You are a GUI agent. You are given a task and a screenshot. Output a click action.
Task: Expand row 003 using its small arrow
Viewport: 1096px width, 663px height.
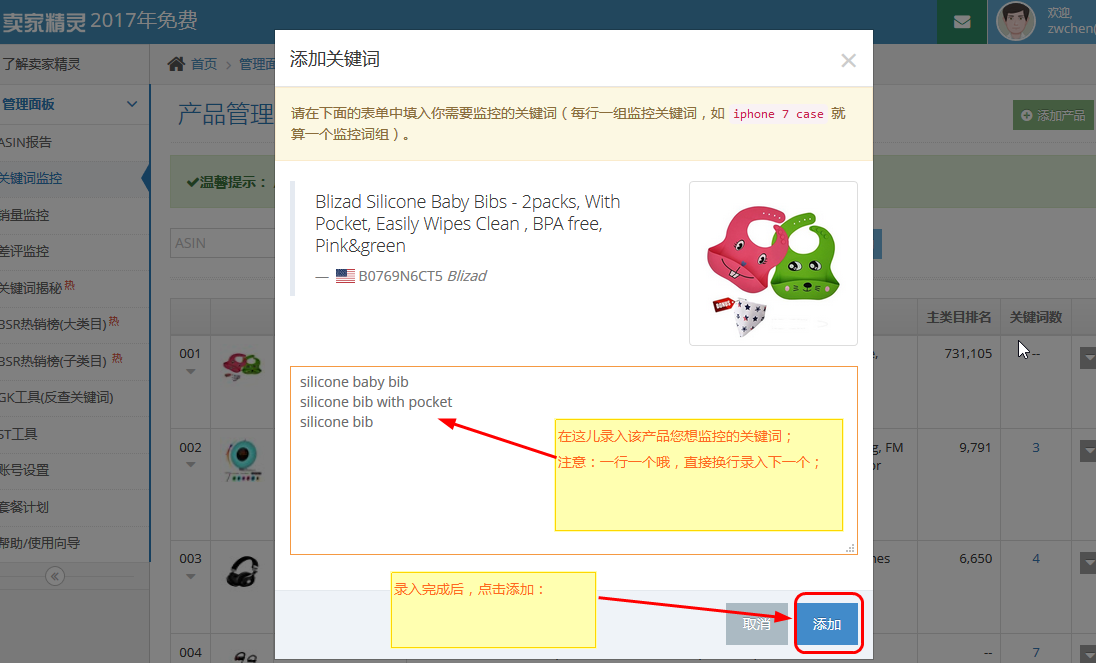190,576
